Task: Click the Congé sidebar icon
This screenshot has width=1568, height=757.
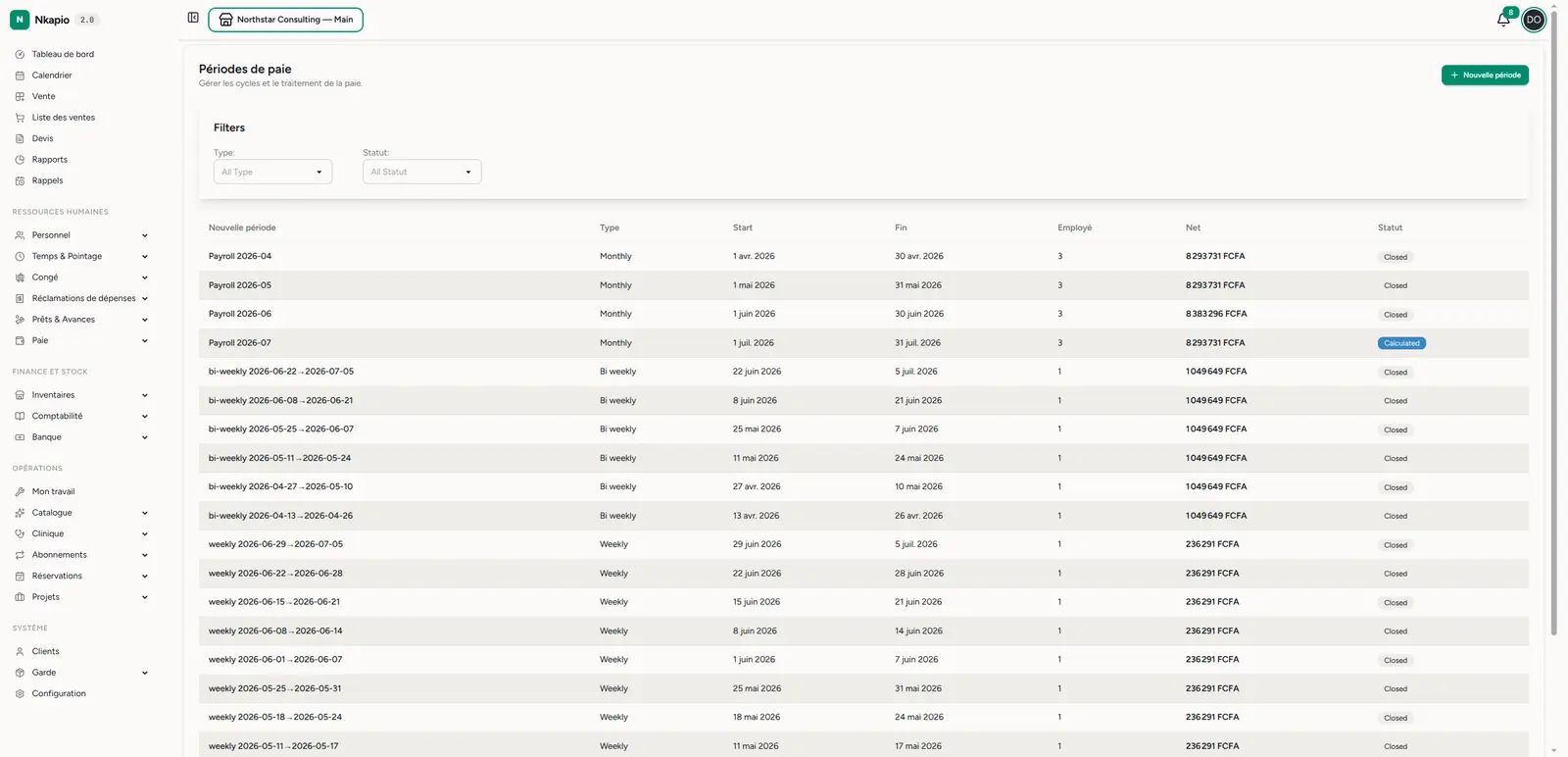Action: (20, 278)
